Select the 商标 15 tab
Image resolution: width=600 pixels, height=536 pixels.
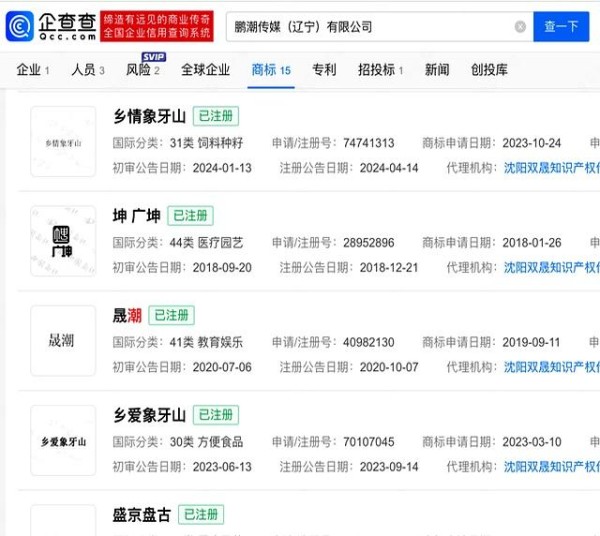pos(271,70)
